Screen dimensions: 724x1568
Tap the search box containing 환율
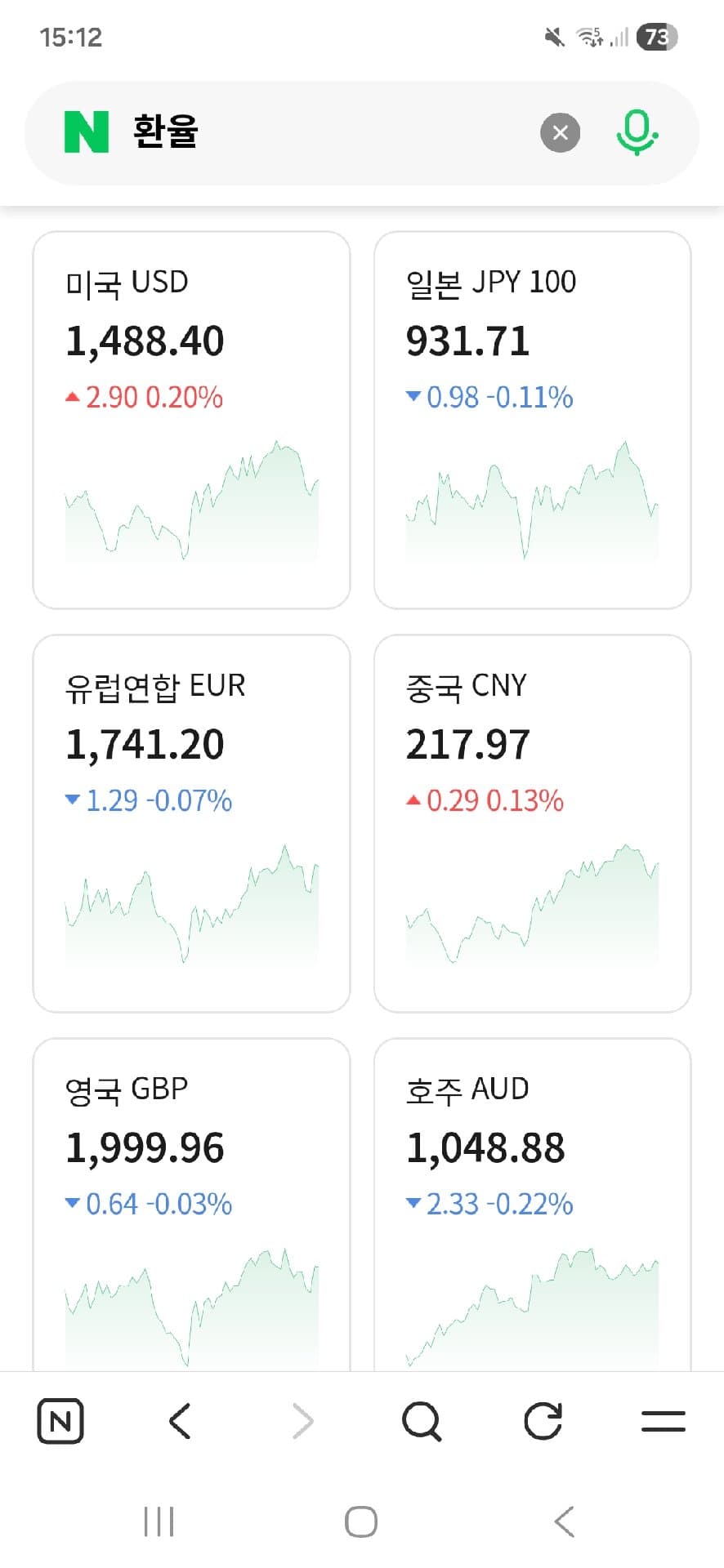pyautogui.click(x=327, y=132)
